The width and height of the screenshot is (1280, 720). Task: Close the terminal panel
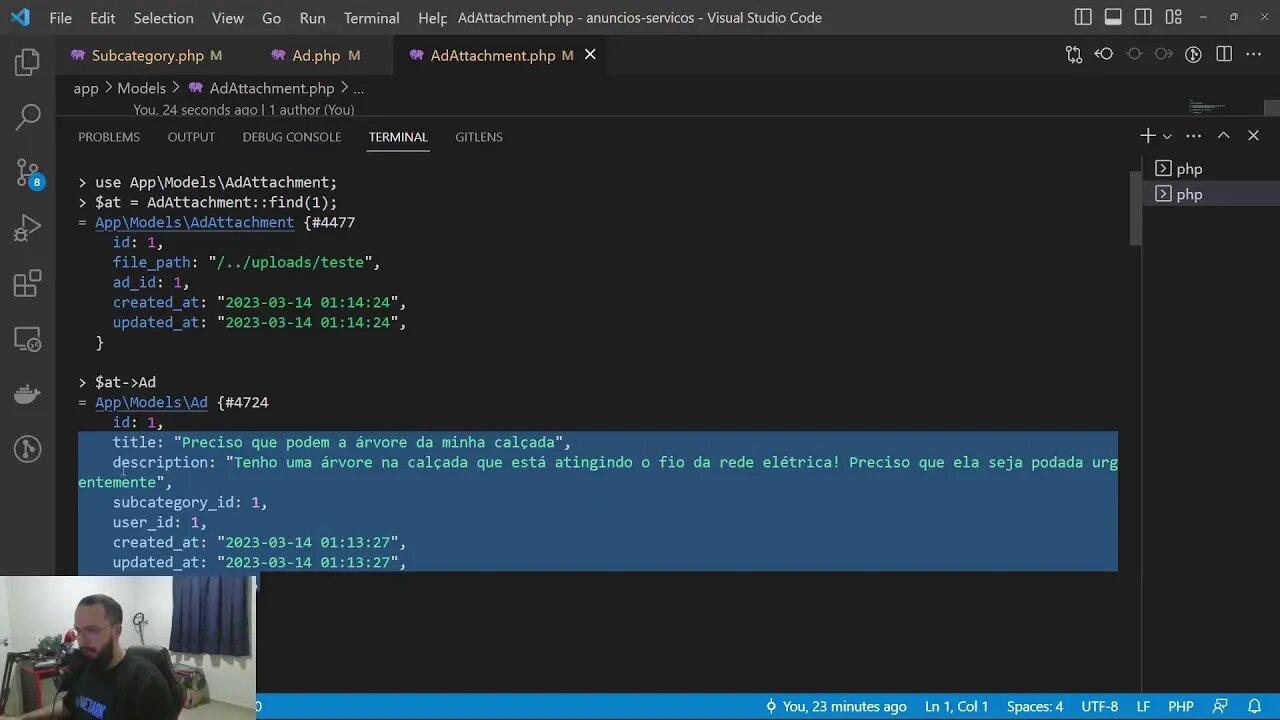(1253, 136)
